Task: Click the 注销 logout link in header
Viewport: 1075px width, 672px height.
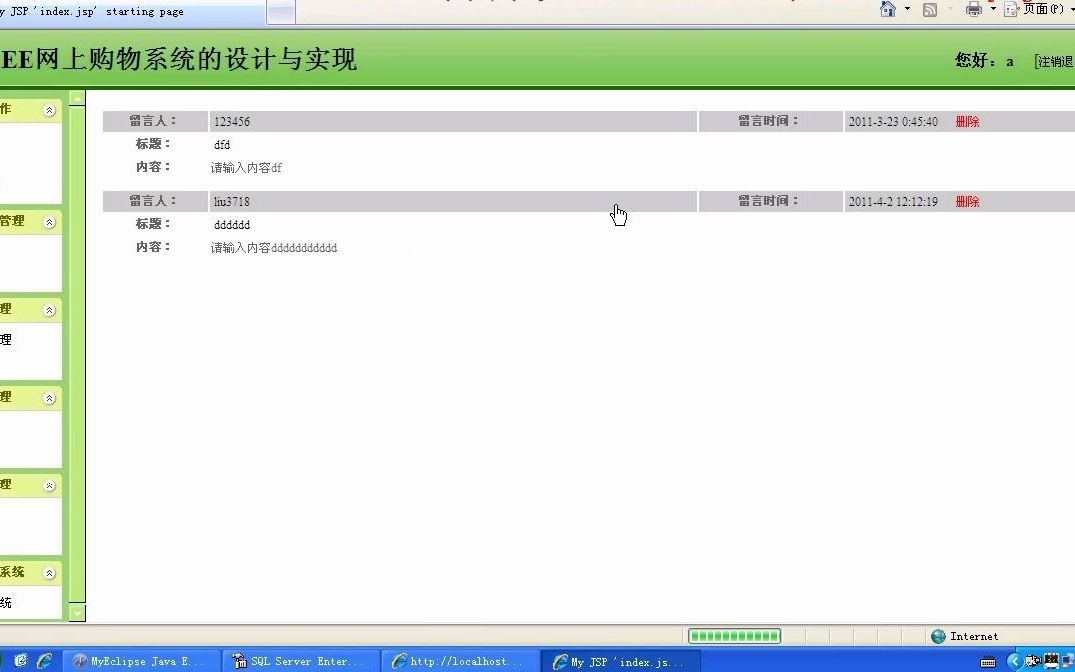Action: tap(1055, 60)
